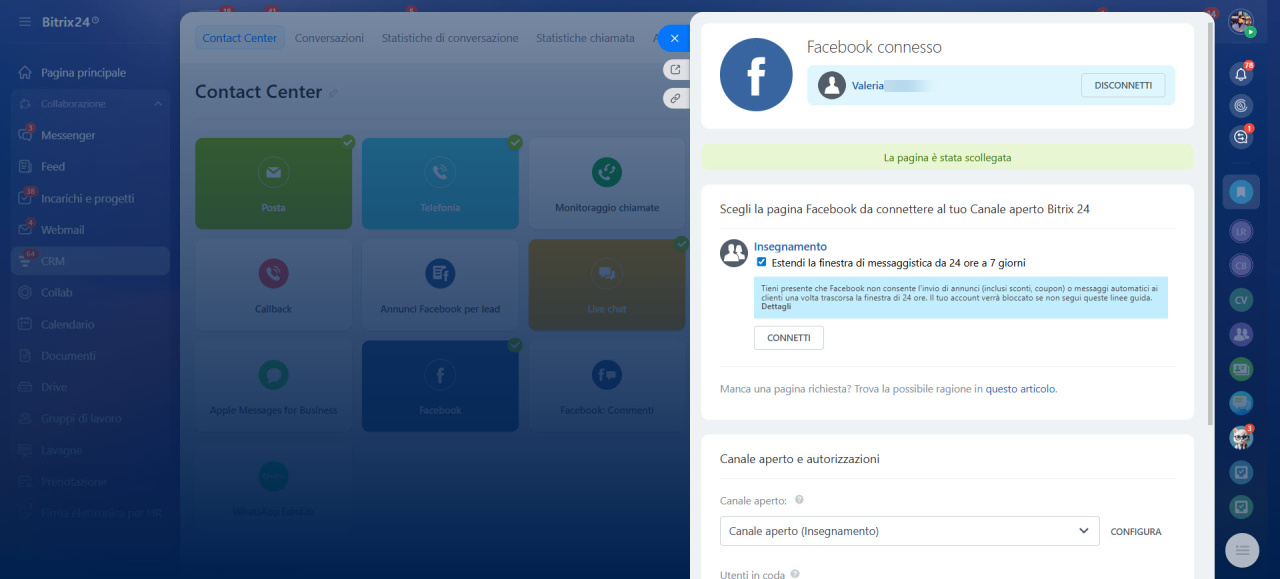Screen dimensions: 1280x579
Task: Open the Feed icon in the sidebar
Action: pyautogui.click(x=24, y=167)
